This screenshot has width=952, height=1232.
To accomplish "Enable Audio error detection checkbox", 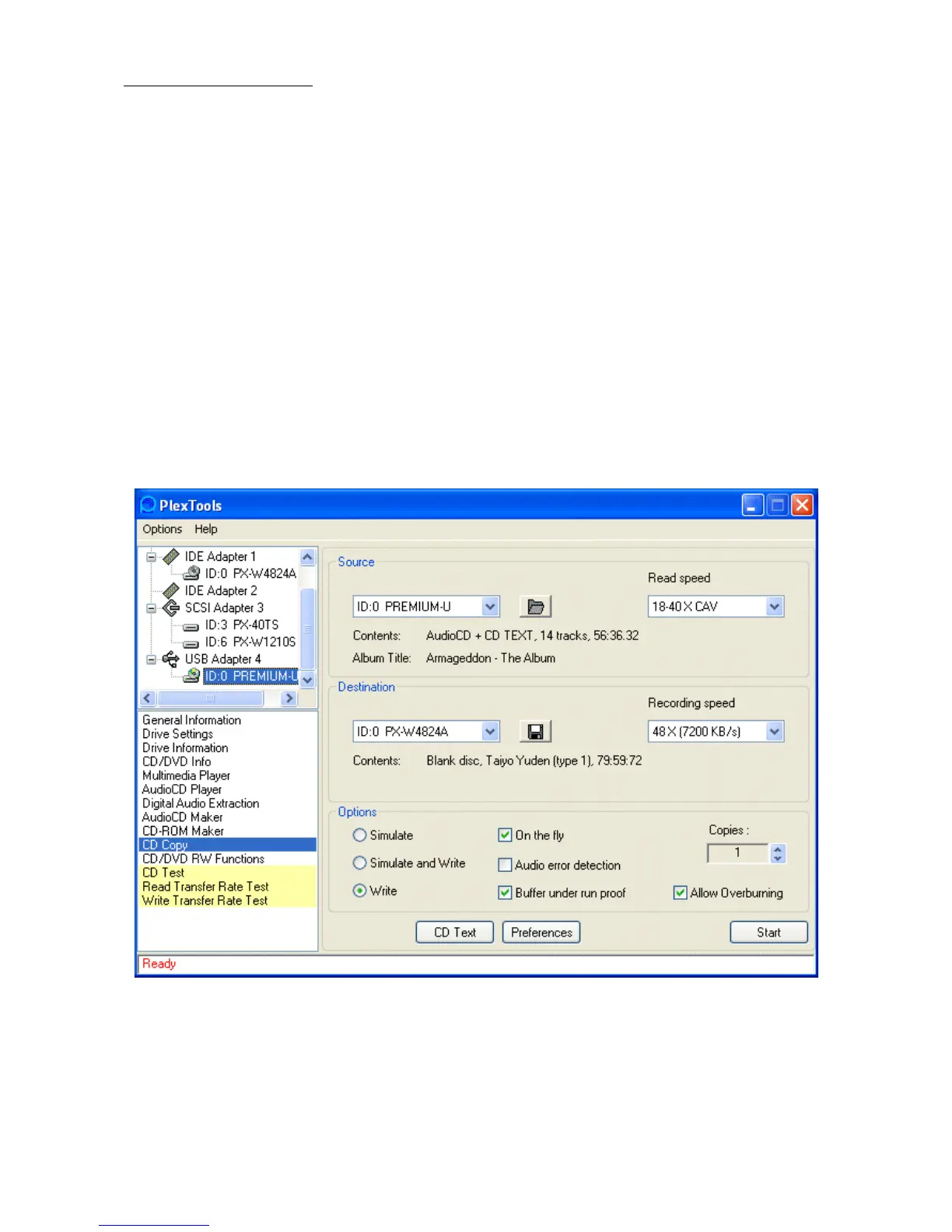I will pos(505,865).
